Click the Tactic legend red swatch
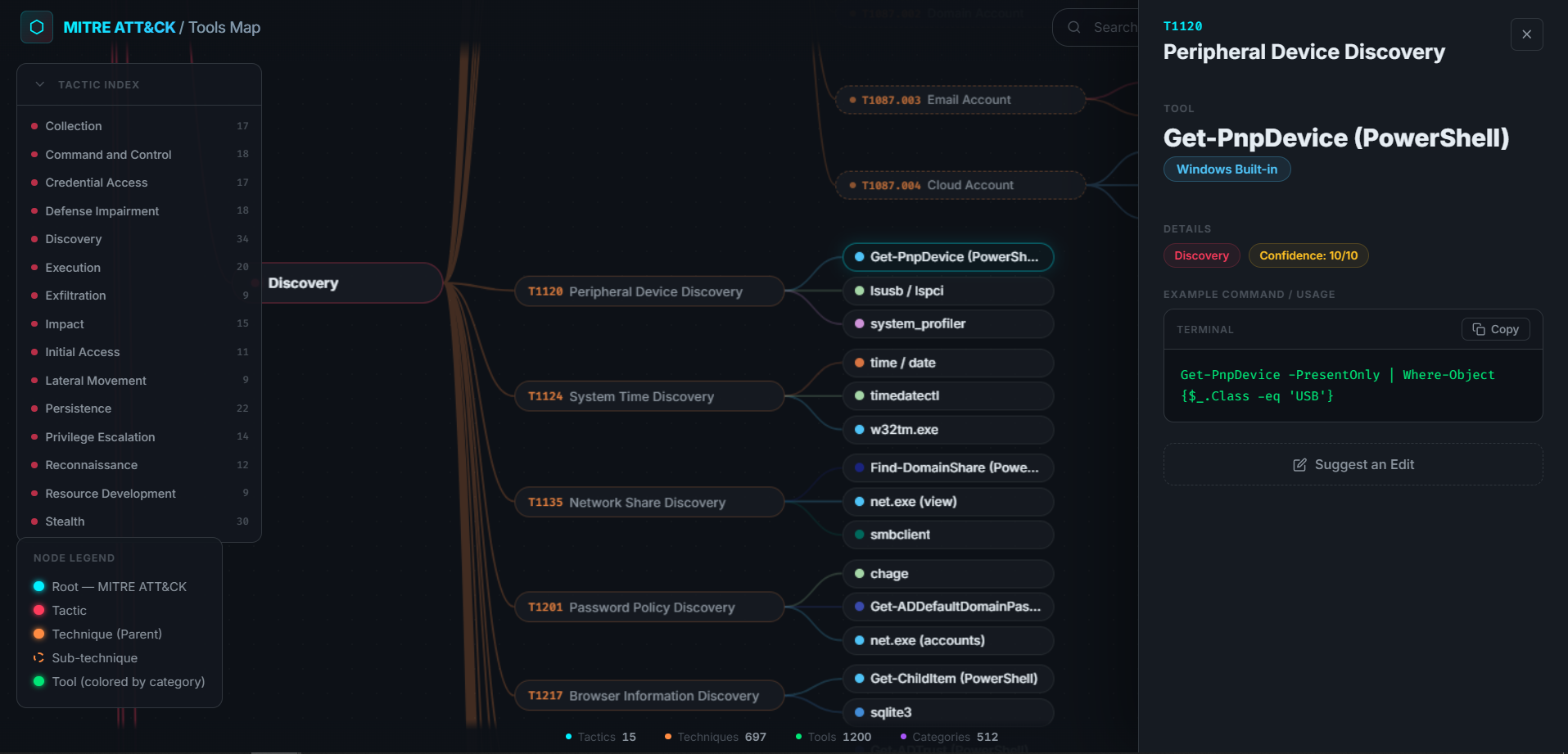The image size is (1568, 754). (x=38, y=610)
